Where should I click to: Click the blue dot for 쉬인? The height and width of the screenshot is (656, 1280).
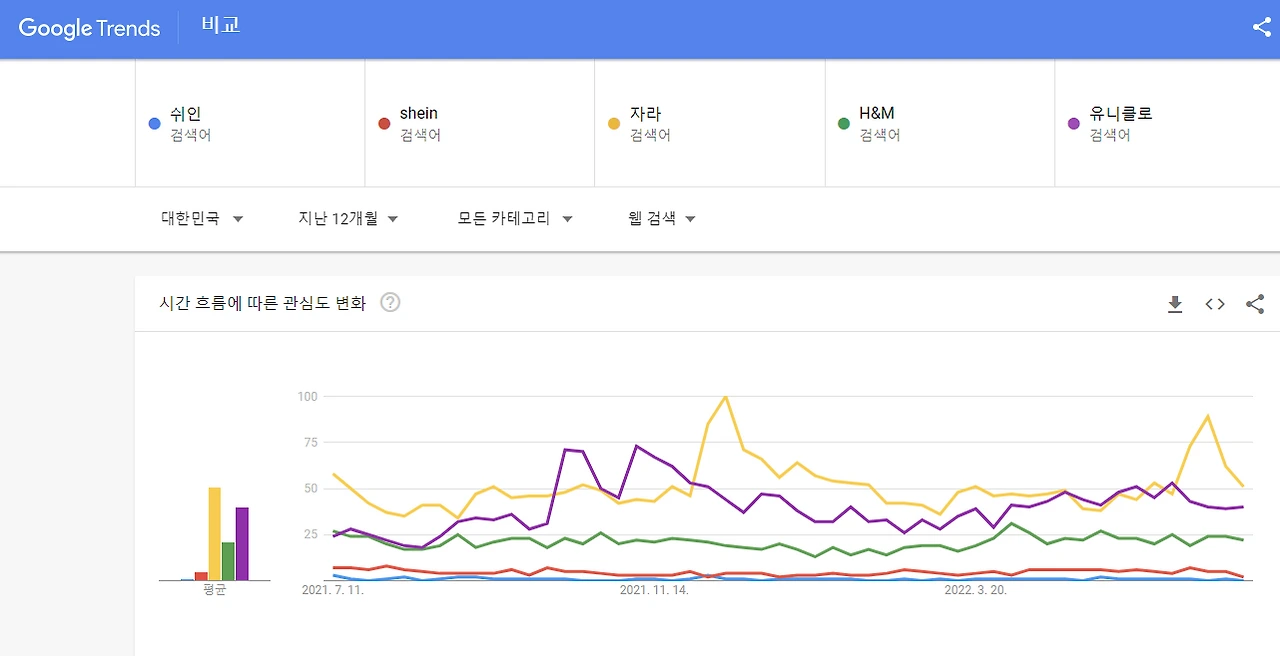[154, 124]
